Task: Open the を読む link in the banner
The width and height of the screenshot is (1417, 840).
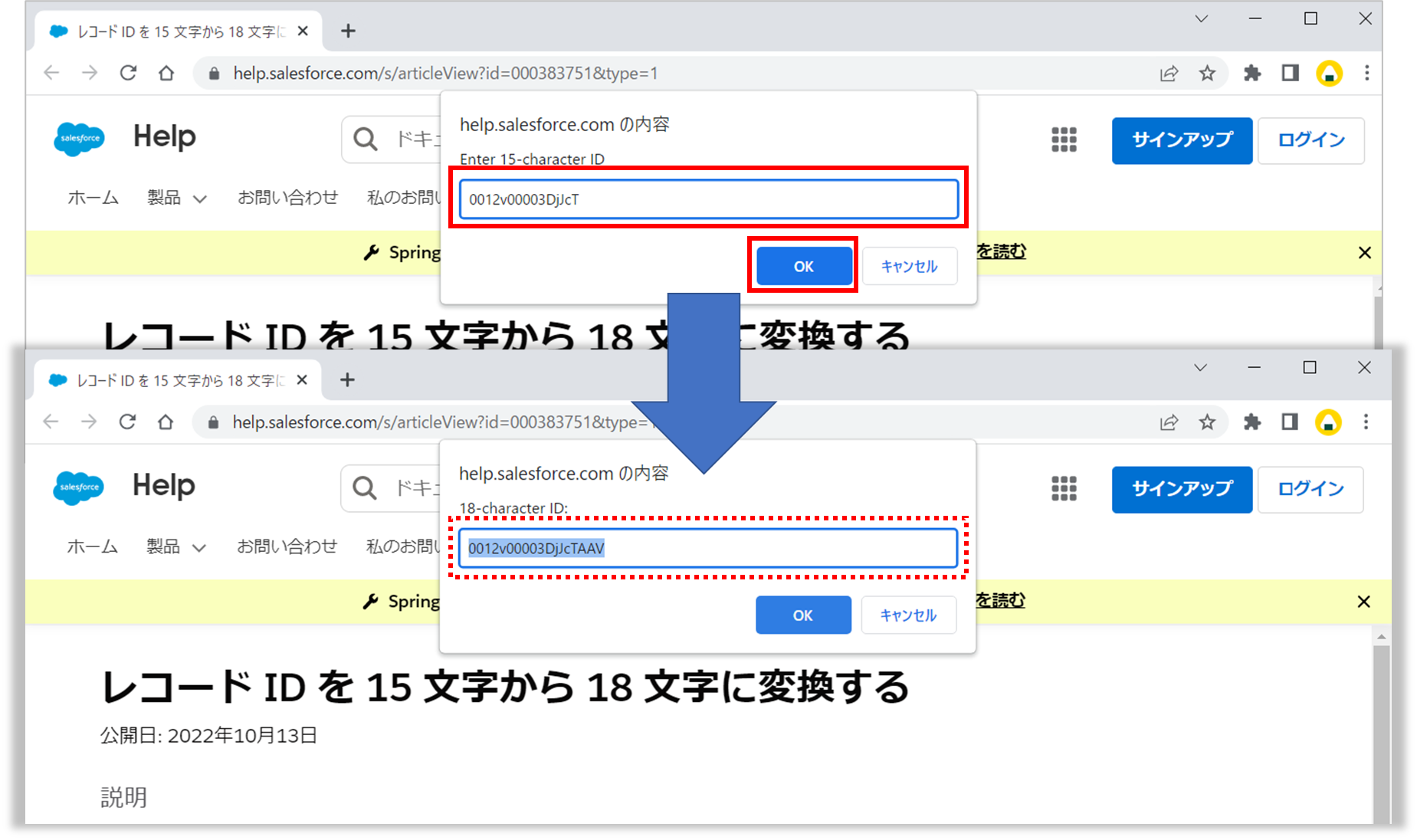Action: point(1002,251)
